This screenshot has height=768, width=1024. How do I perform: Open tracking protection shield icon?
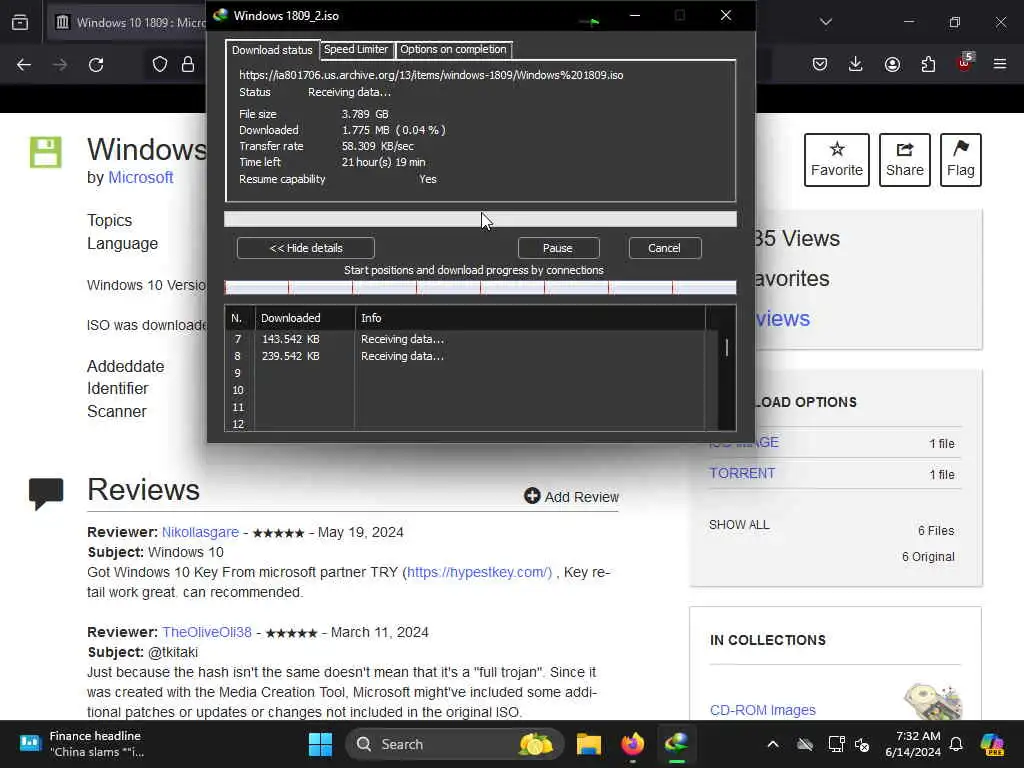[x=160, y=64]
